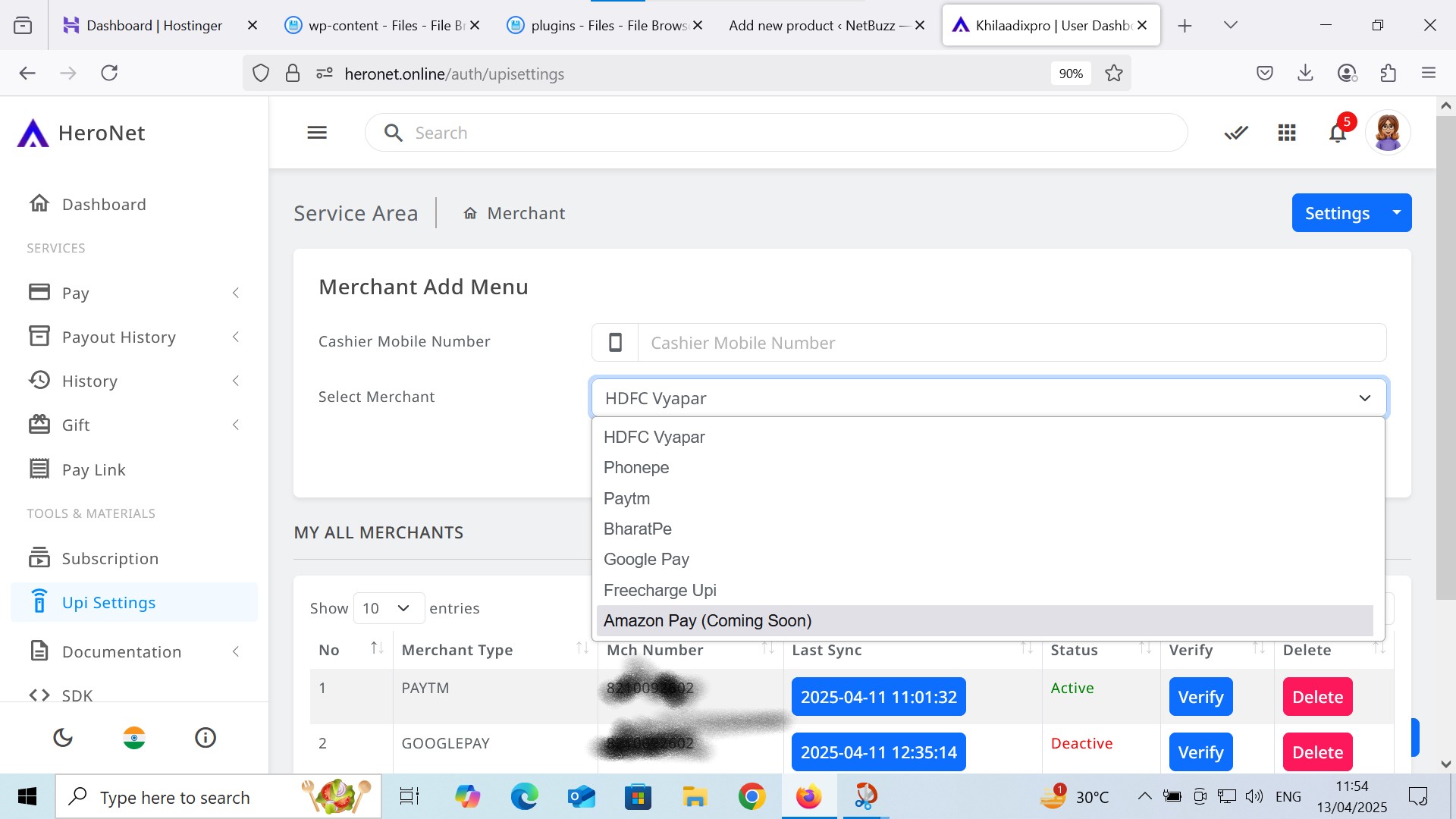This screenshot has height=819, width=1456.
Task: Expand the Payout History menu
Action: click(x=118, y=337)
